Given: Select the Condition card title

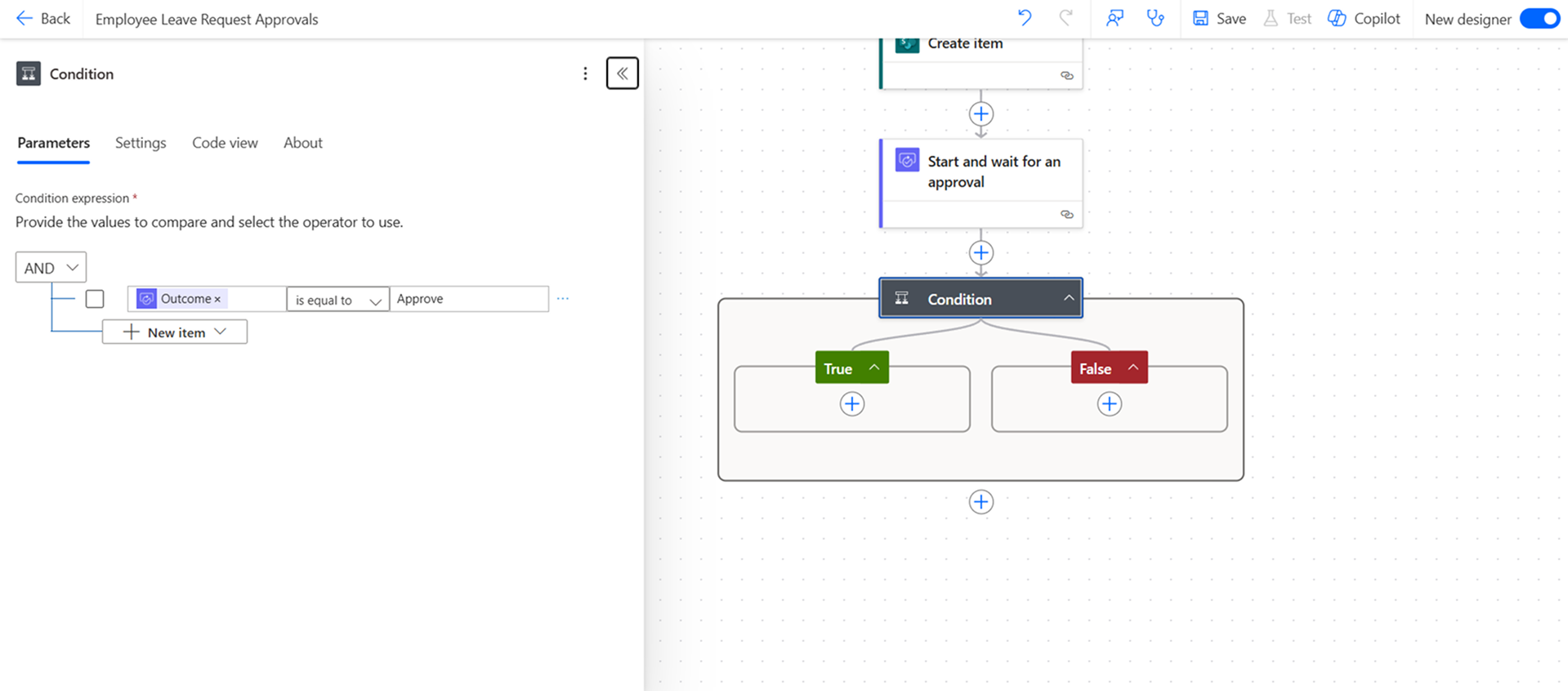Looking at the screenshot, I should 960,300.
